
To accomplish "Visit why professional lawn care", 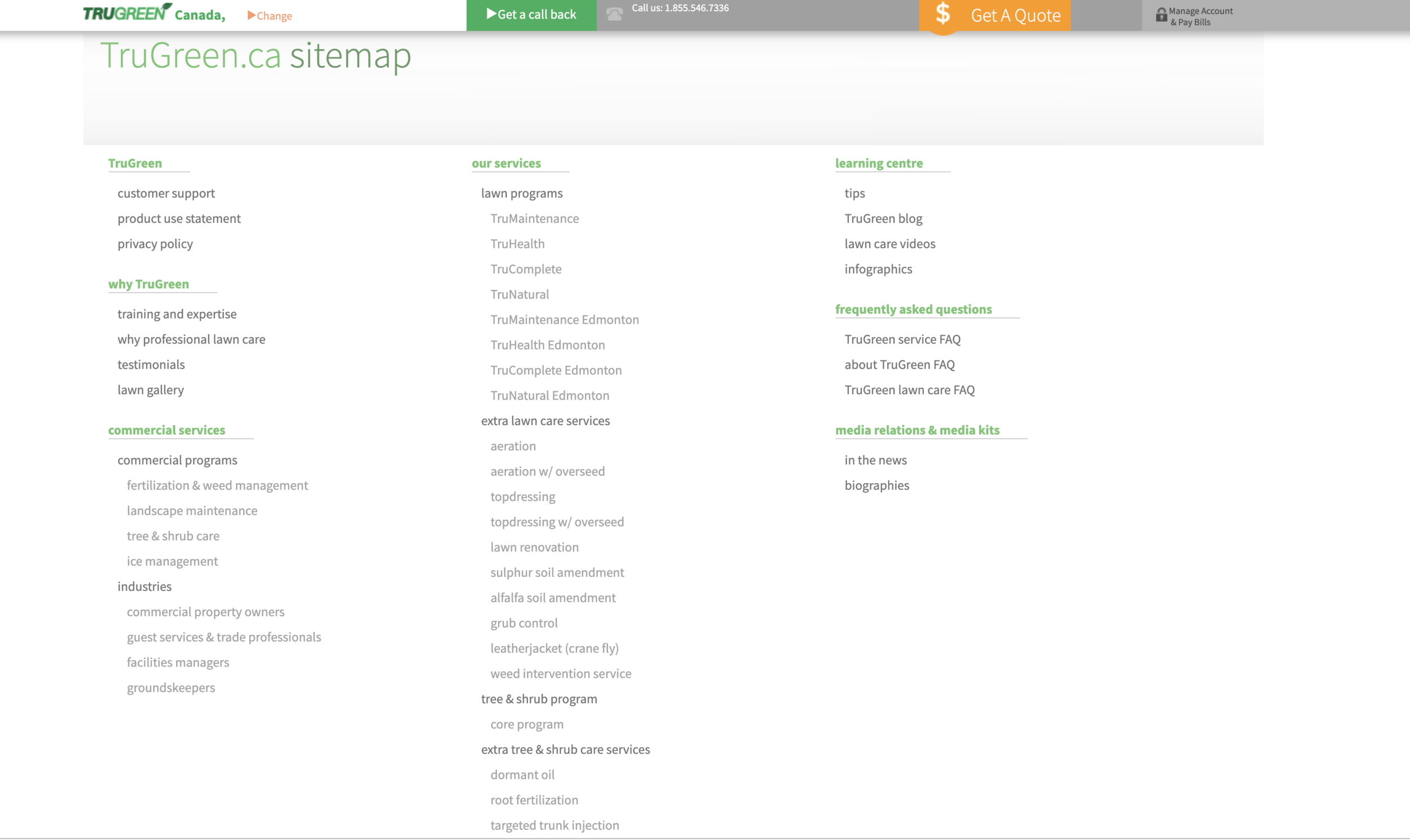I will (191, 339).
